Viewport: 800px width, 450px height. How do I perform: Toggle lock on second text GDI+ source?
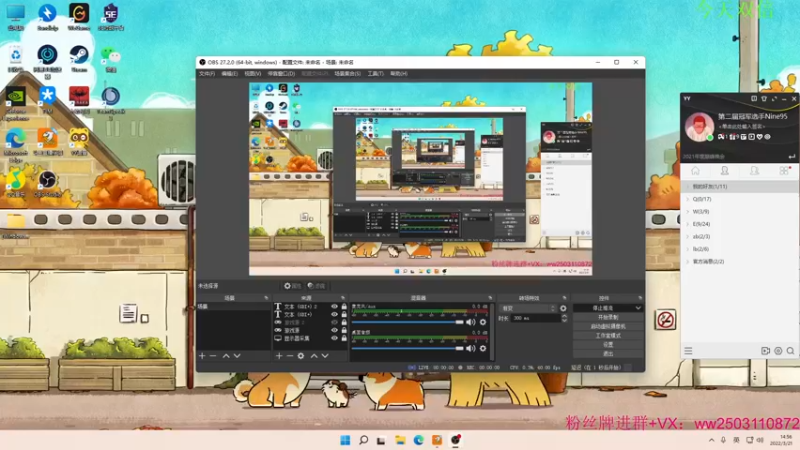(344, 314)
